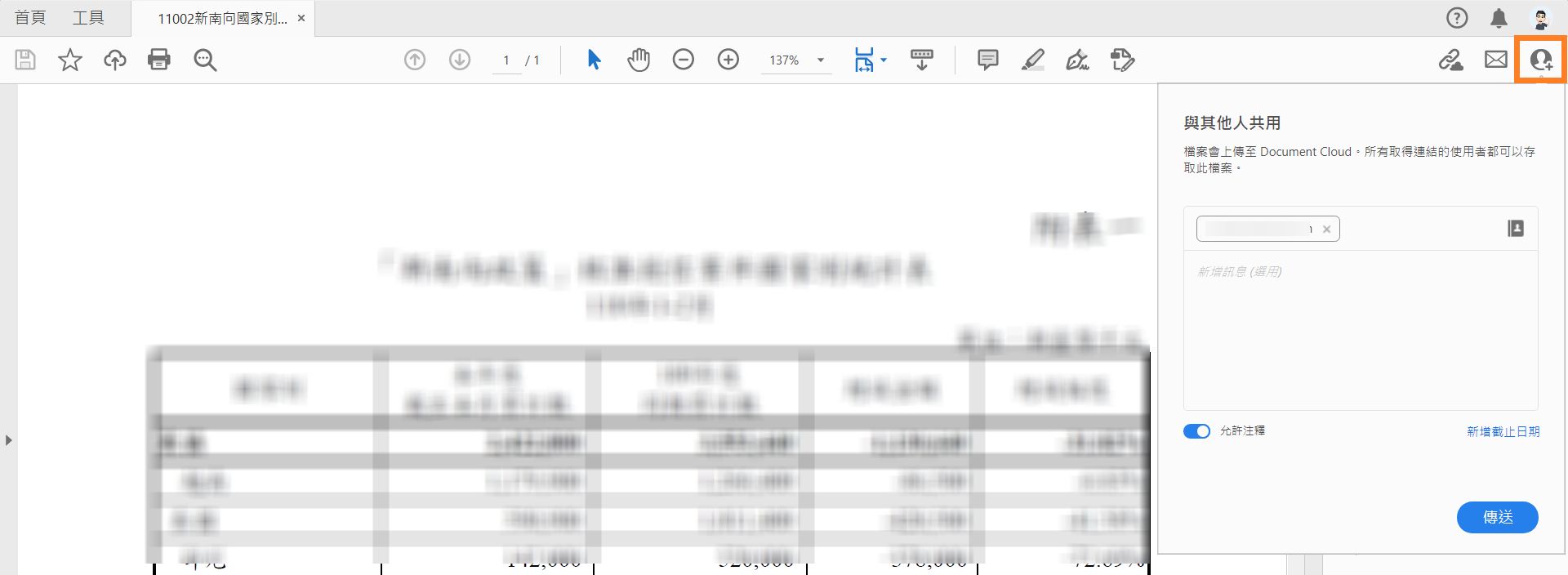Close the 11002新南向國家別 document tab
Image resolution: width=1568 pixels, height=575 pixels.
point(301,18)
